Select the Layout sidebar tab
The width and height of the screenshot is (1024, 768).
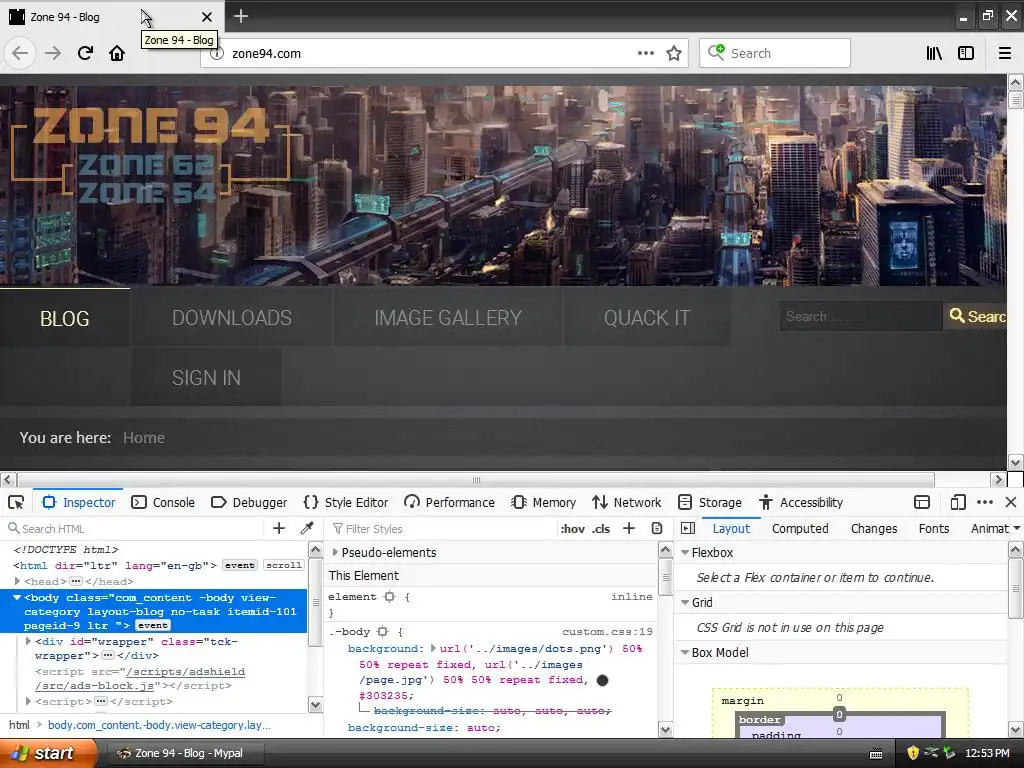pos(731,528)
